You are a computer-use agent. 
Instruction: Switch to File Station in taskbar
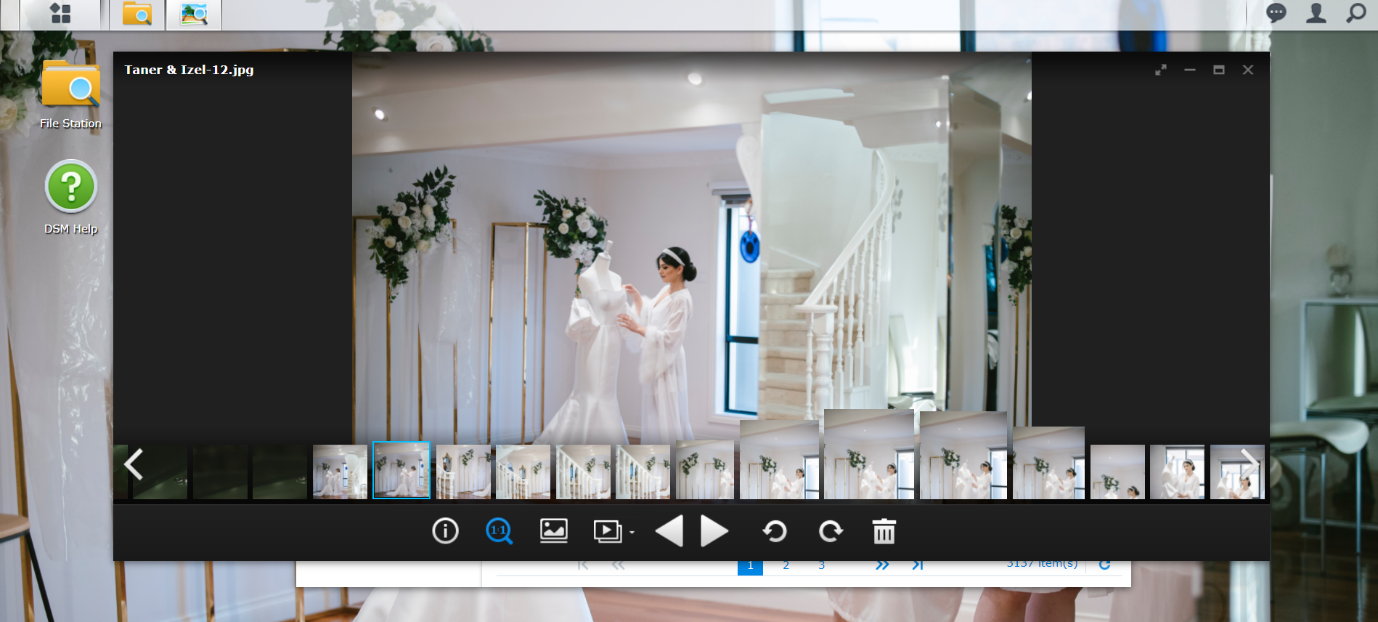[x=137, y=14]
